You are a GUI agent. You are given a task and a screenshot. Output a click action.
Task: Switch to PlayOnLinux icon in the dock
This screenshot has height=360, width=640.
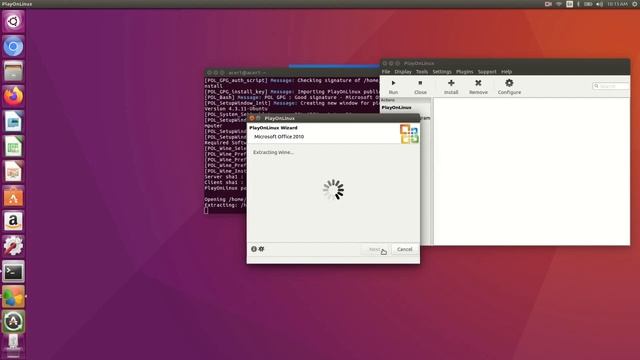(13, 297)
